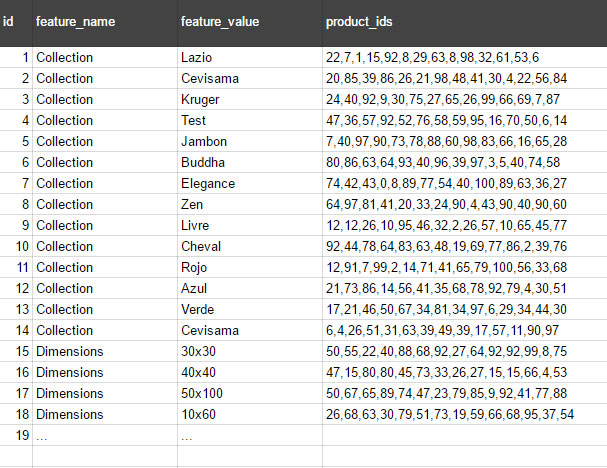
Task: Select row 16 Dimensions feature_name cell
Action: [x=105, y=372]
